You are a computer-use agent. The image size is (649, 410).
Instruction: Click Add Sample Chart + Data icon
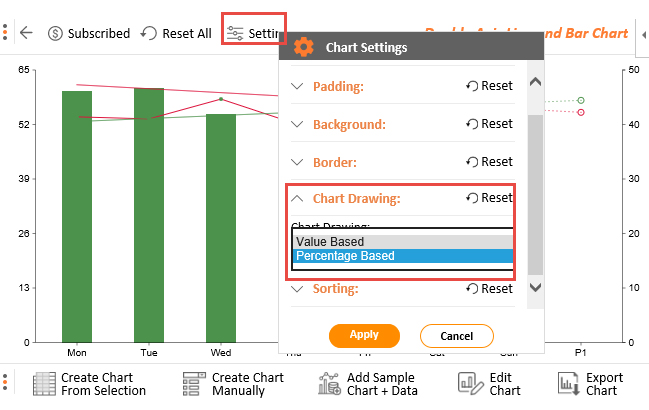coord(329,383)
